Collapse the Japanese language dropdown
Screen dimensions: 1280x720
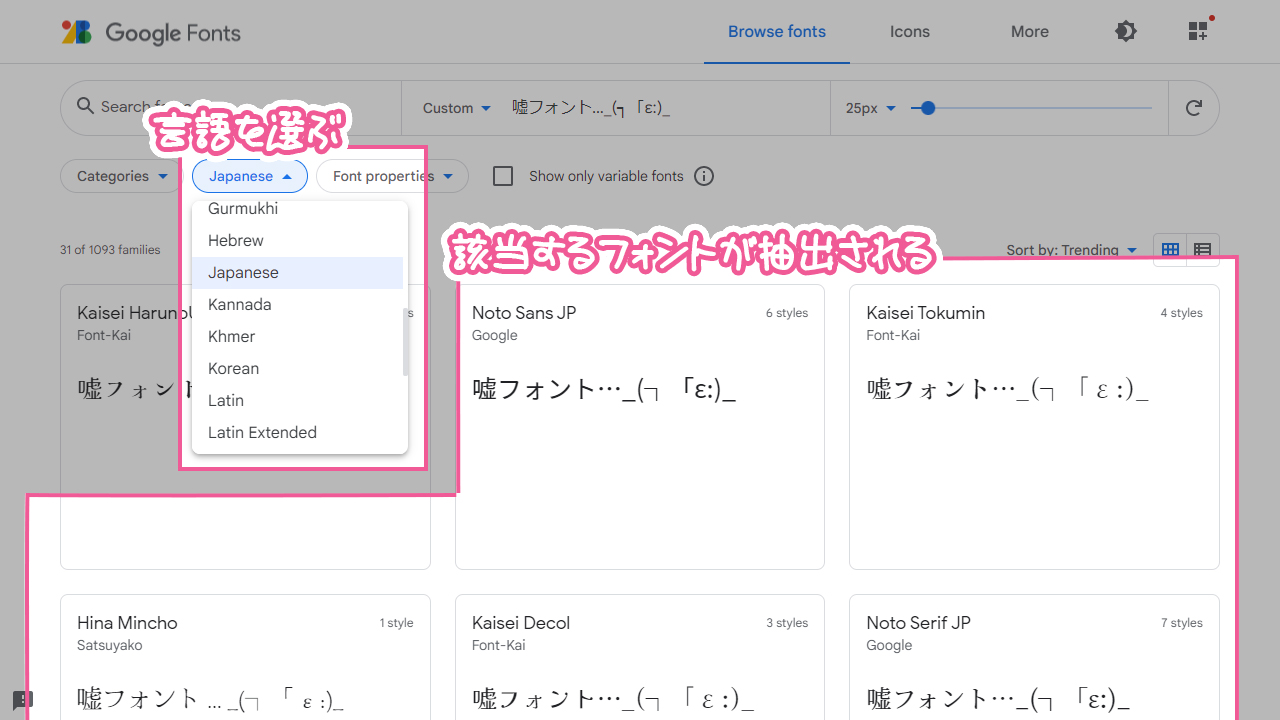click(250, 176)
